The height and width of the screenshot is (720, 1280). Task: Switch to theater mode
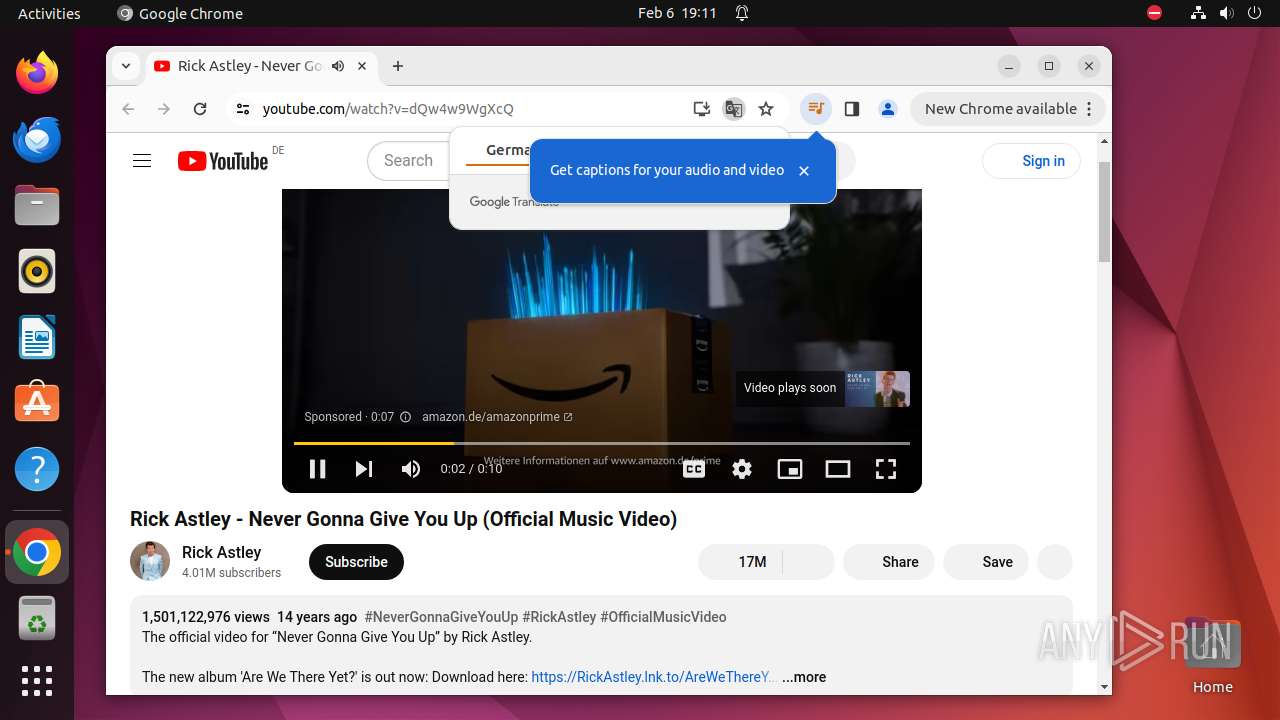tap(838, 469)
